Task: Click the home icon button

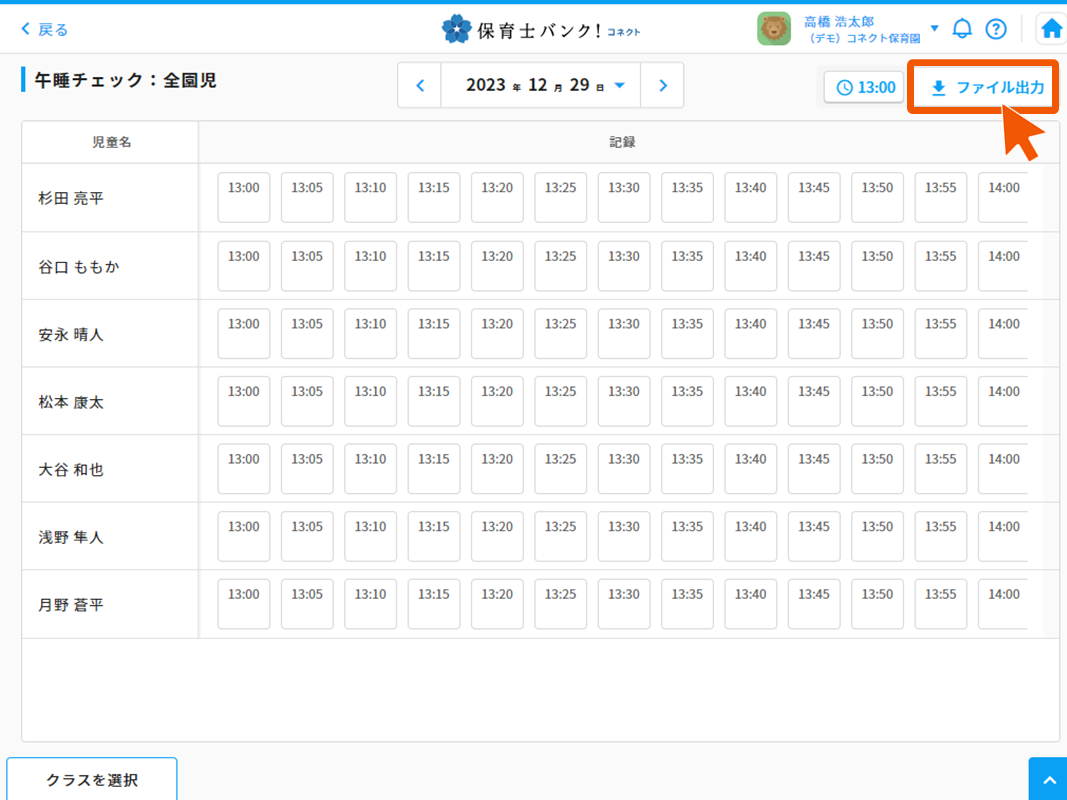Action: click(x=1051, y=29)
